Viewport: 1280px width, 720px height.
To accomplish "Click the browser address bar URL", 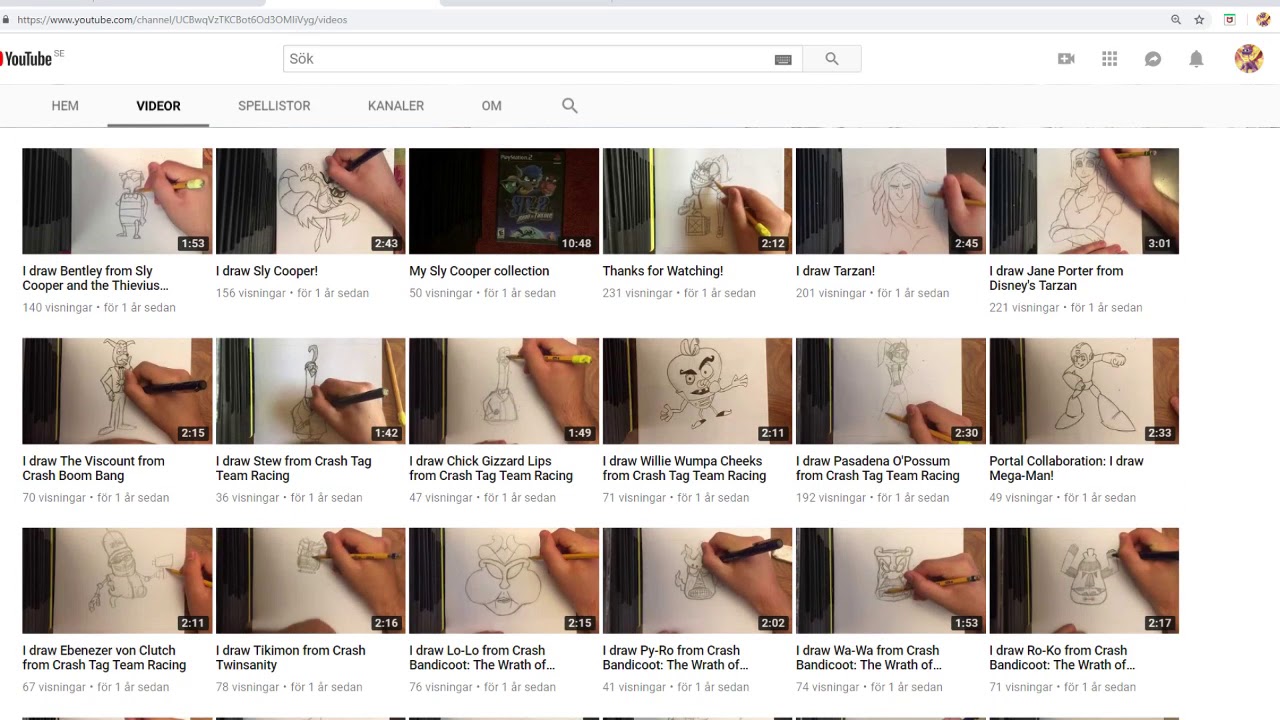I will [x=182, y=20].
